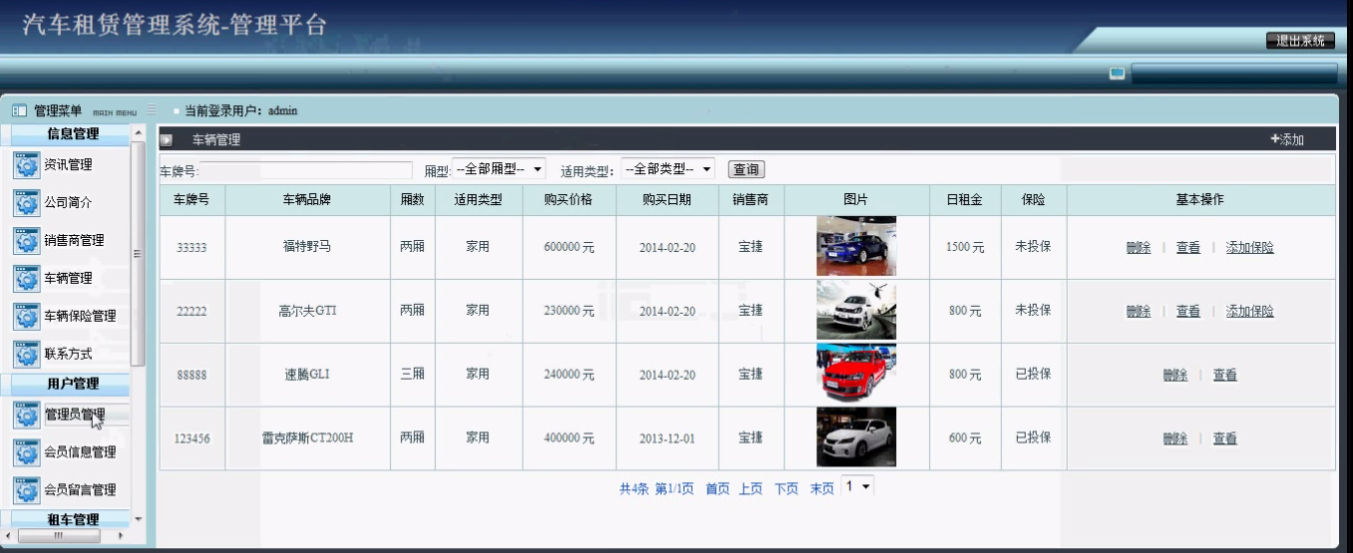1353x553 pixels.
Task: Click 查看 for 福特野马 row
Action: pos(1188,248)
